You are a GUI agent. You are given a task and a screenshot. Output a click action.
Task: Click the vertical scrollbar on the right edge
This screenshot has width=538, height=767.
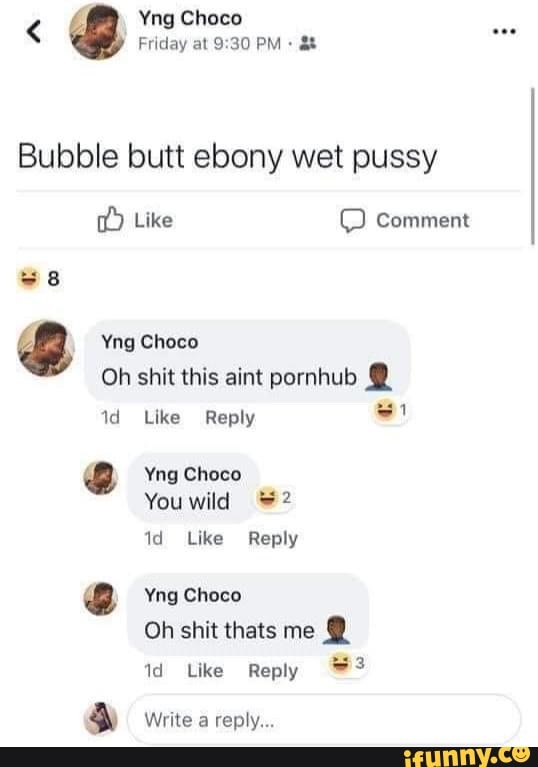tap(533, 166)
